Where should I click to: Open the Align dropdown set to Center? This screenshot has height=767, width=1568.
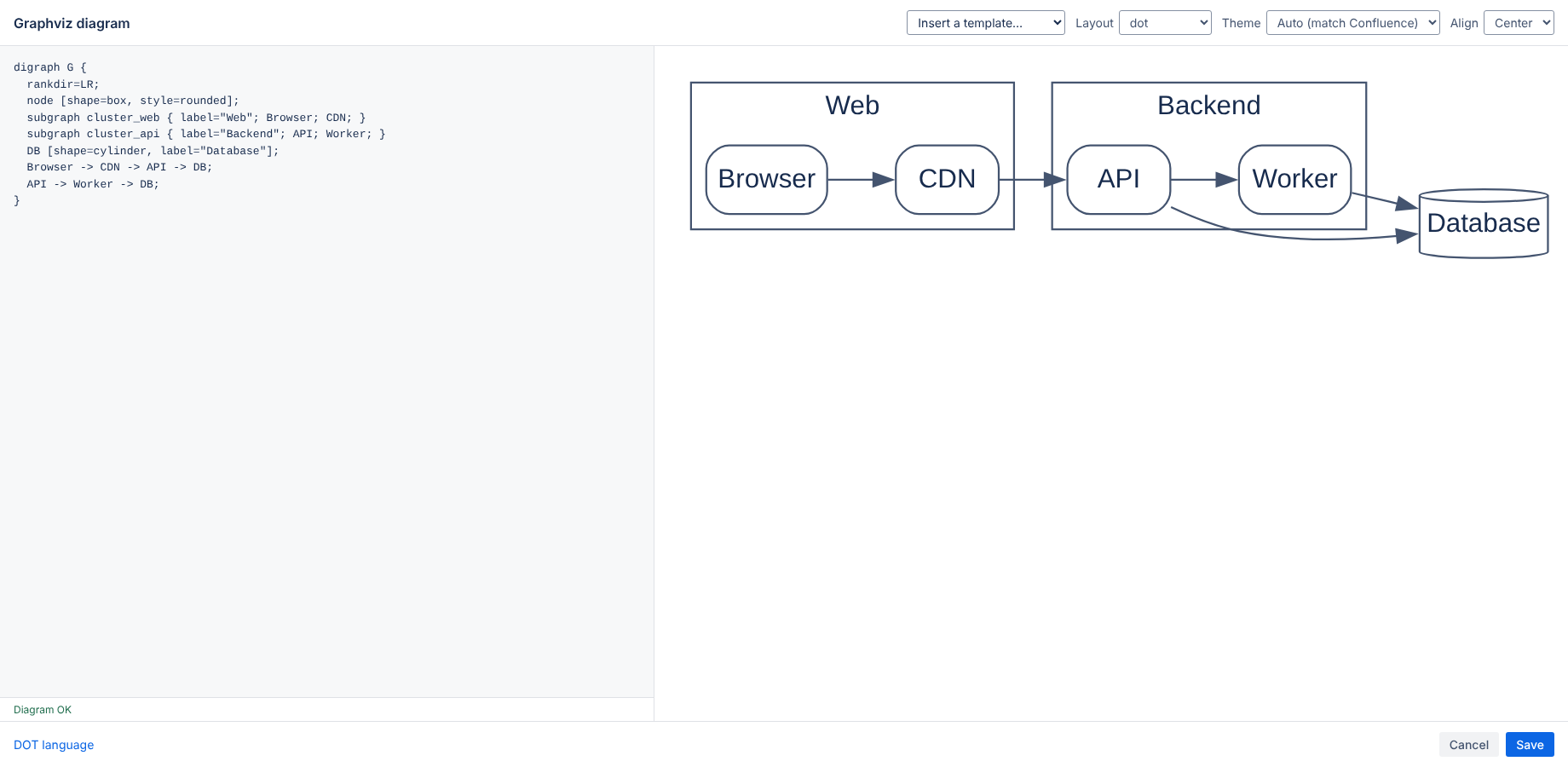(1519, 23)
